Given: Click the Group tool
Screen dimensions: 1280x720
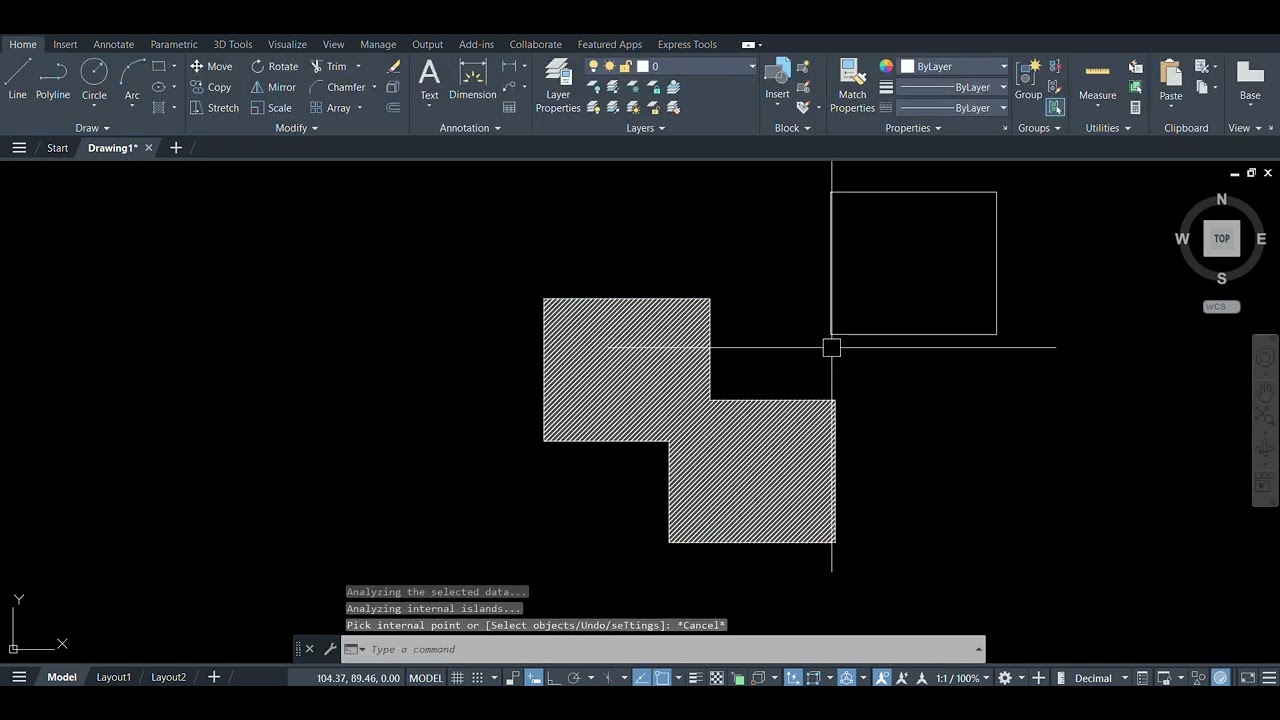Looking at the screenshot, I should (1028, 79).
